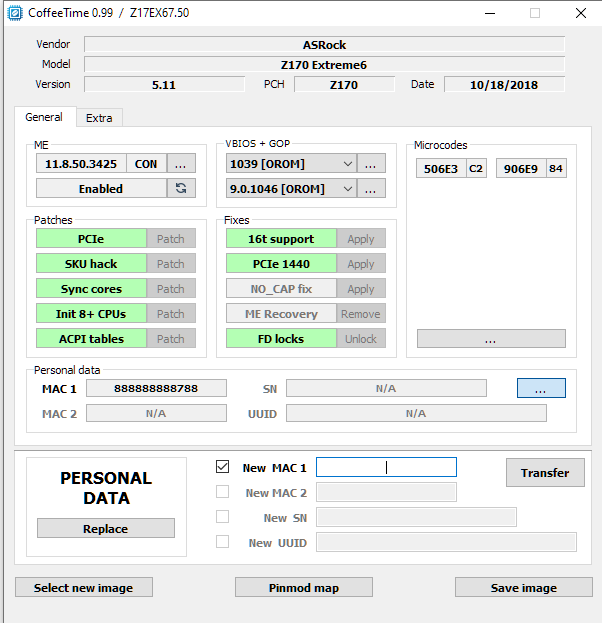602x623 pixels.
Task: Click the Replace personal data button
Action: pos(106,528)
